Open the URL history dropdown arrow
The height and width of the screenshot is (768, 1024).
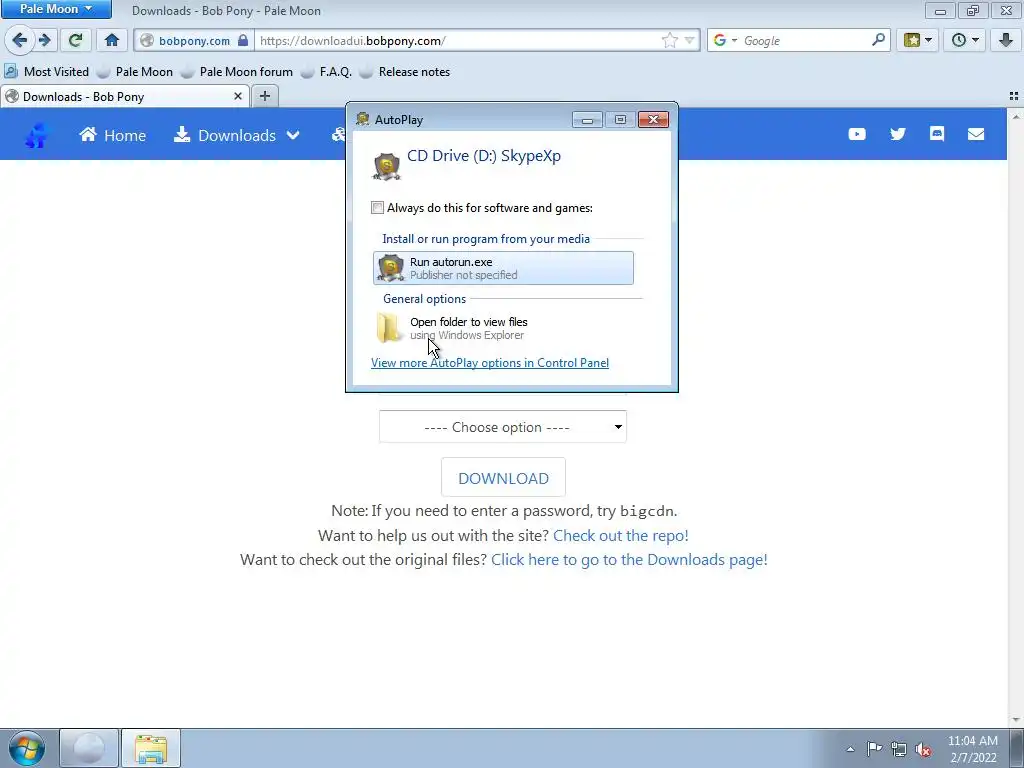pos(689,40)
